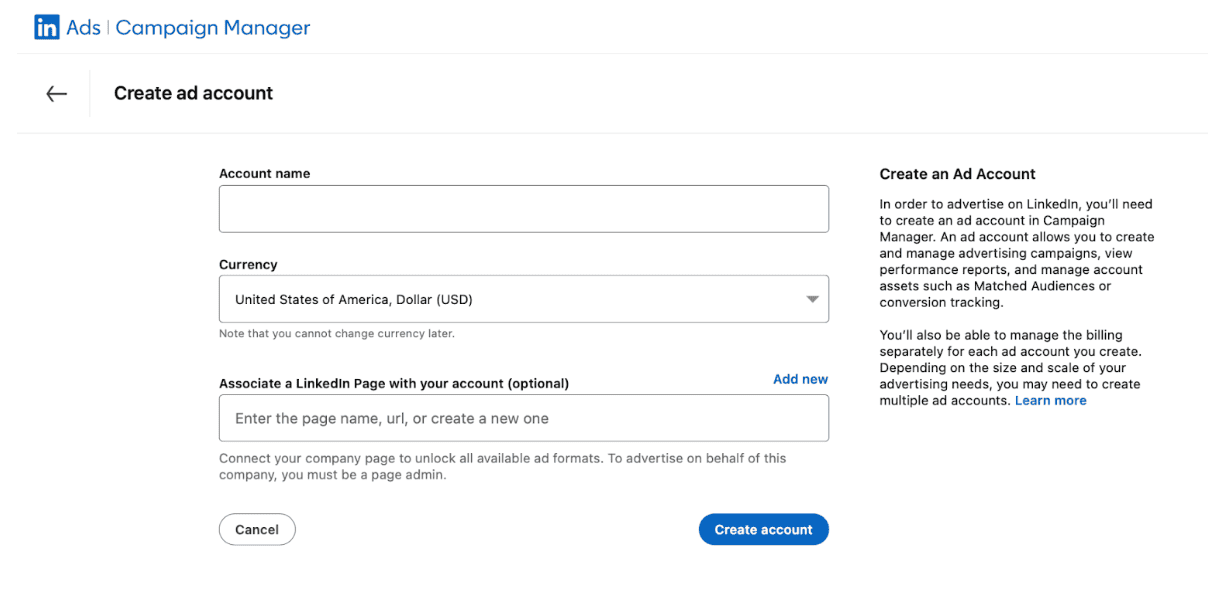Click the Create account button
Image resolution: width=1208 pixels, height=614 pixels.
pos(764,529)
